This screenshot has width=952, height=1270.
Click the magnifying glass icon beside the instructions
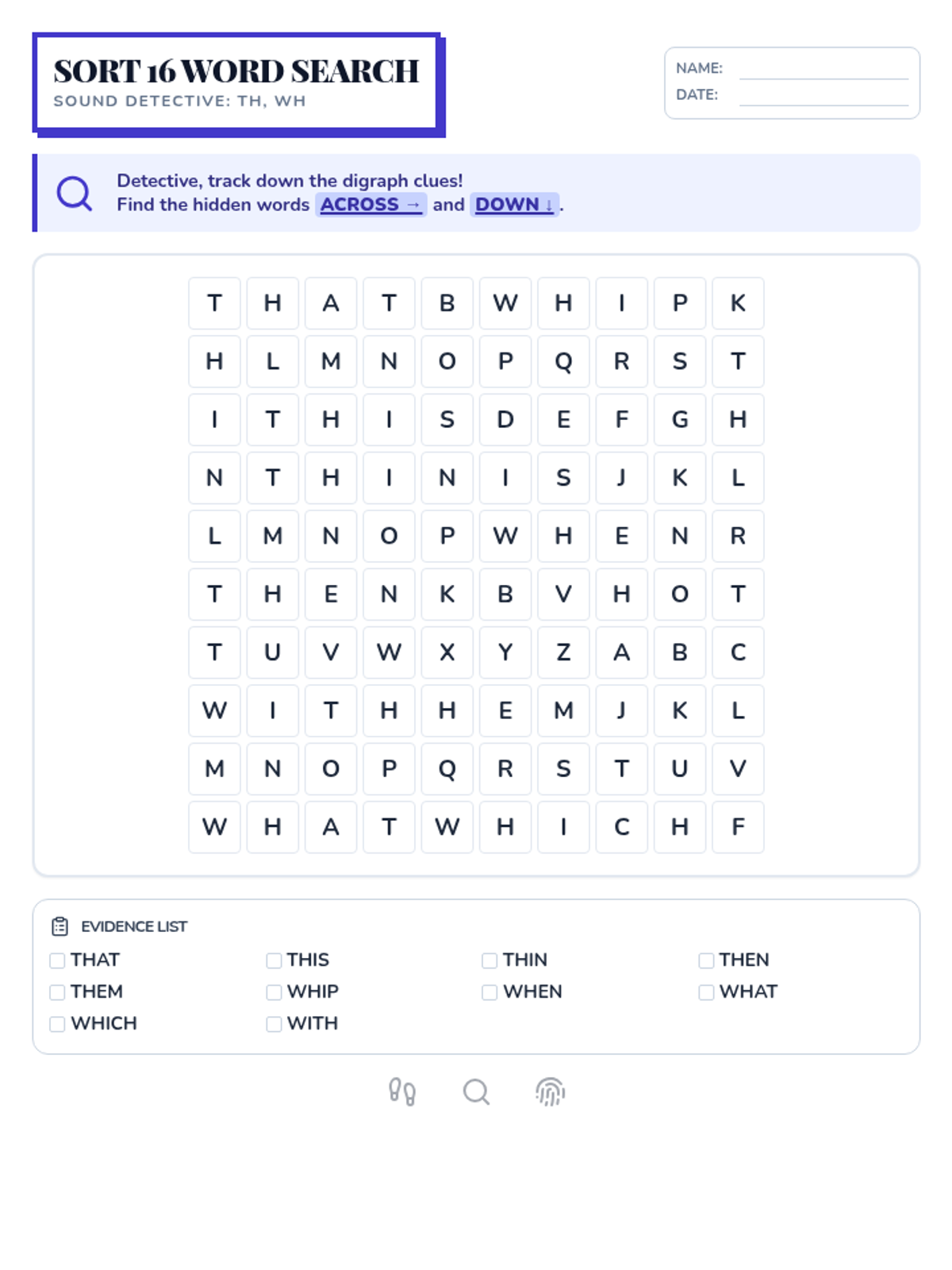[75, 193]
